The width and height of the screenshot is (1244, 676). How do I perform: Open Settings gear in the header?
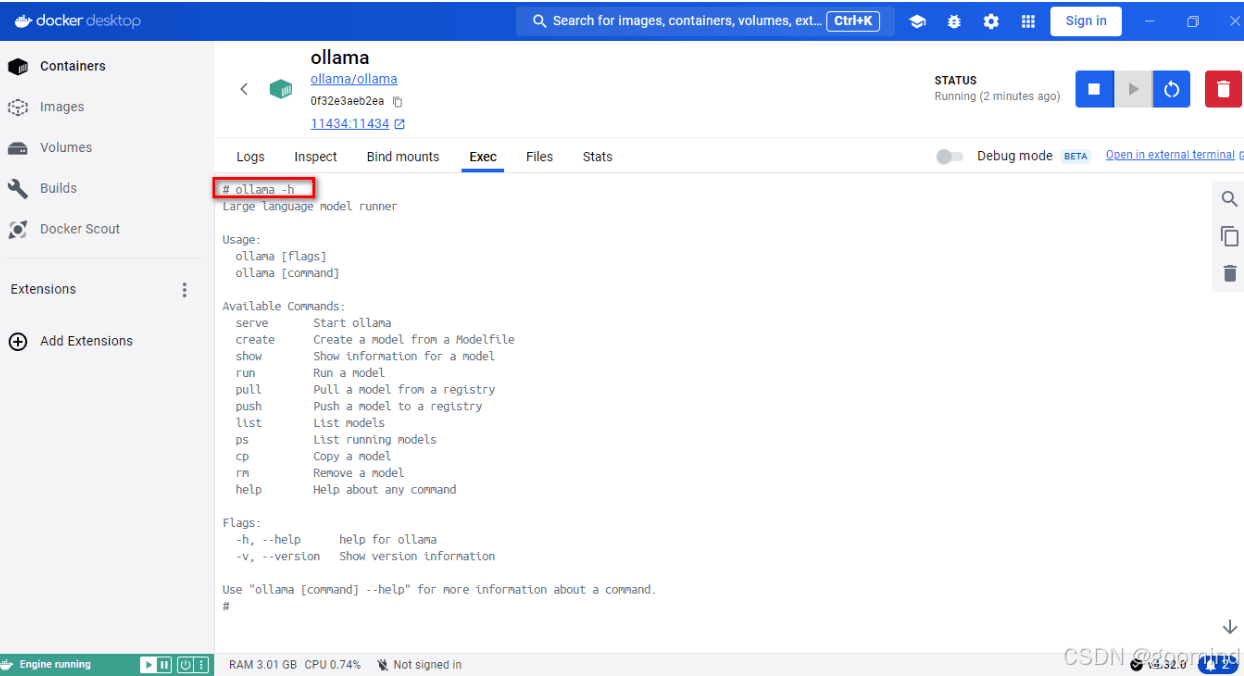tap(991, 21)
